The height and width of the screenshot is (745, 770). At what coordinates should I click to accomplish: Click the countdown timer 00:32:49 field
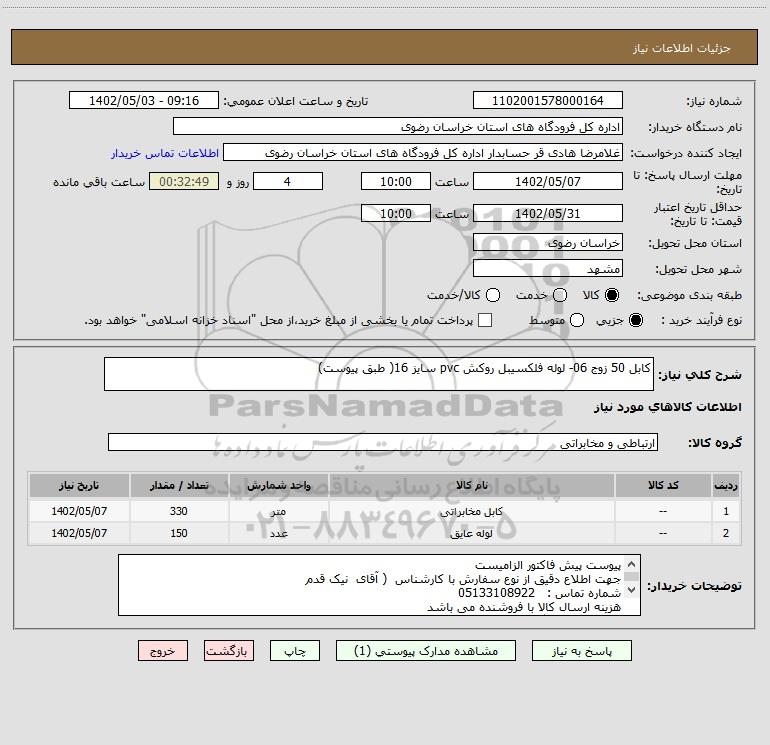(184, 181)
